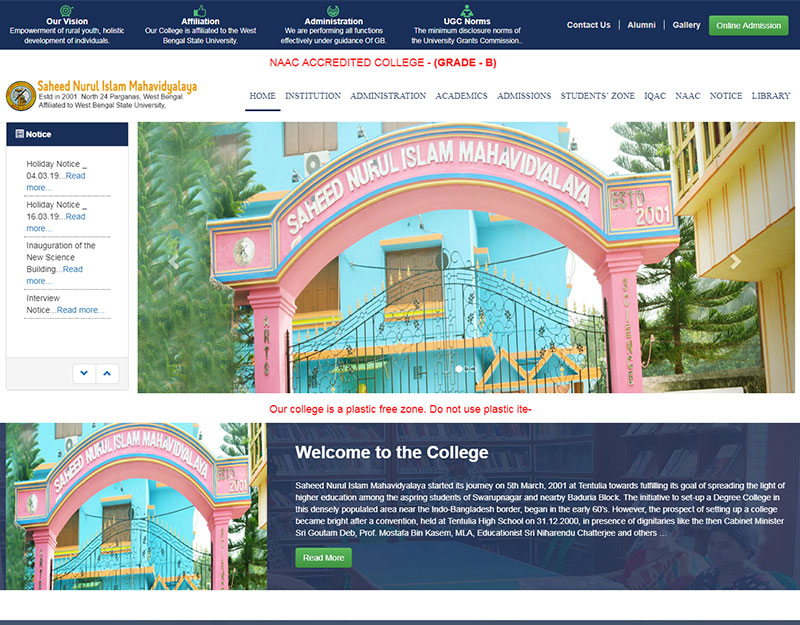Click the Notice panel list icon
800x625 pixels.
click(20, 134)
